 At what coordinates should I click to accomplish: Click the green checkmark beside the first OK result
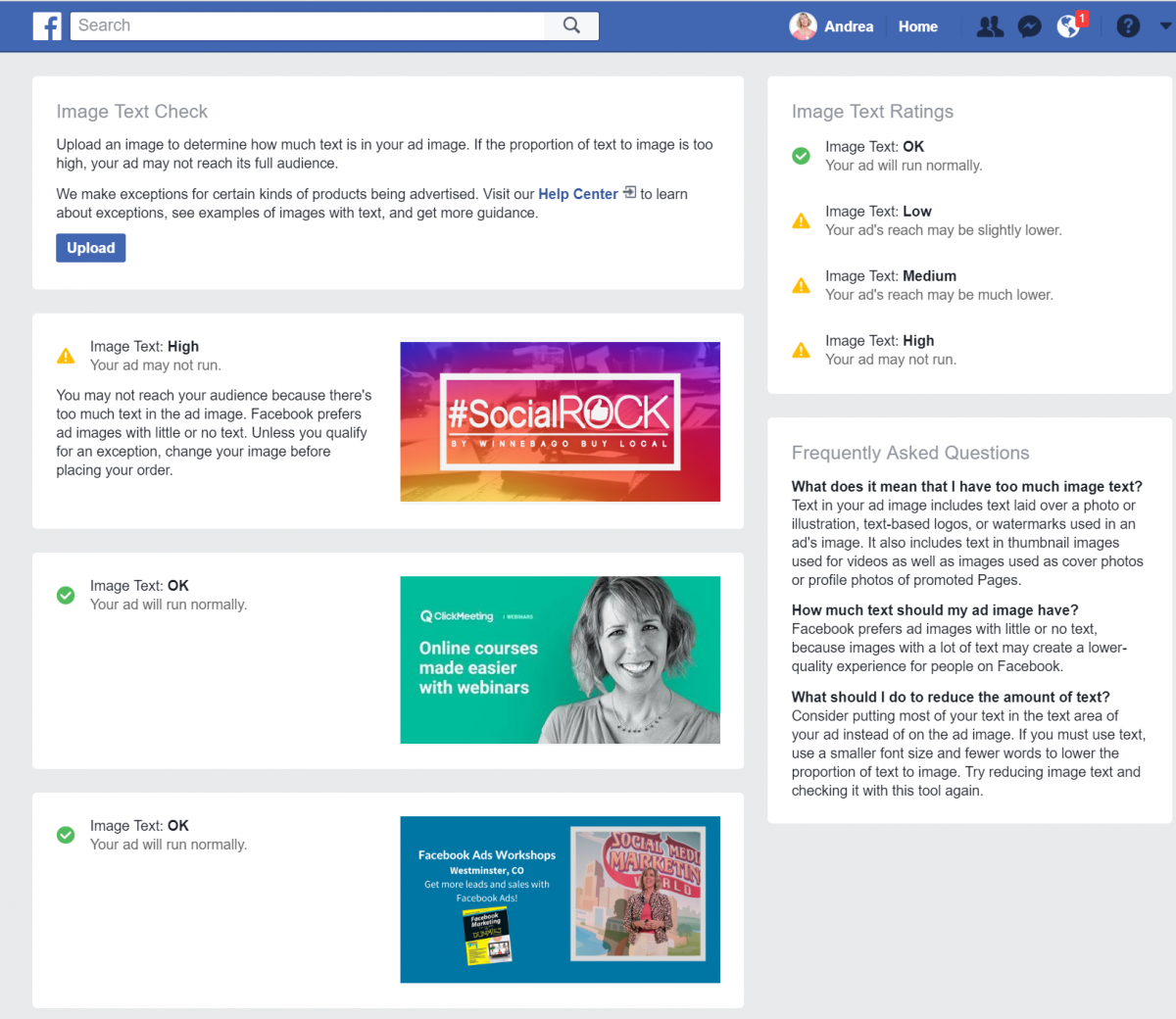click(x=66, y=595)
